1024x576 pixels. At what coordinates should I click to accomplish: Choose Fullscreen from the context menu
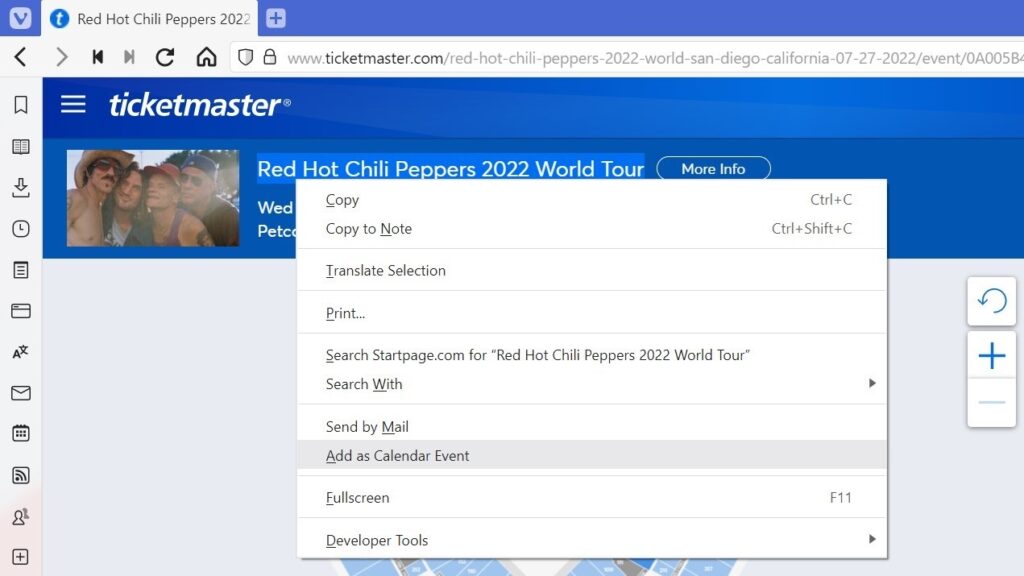[592, 498]
